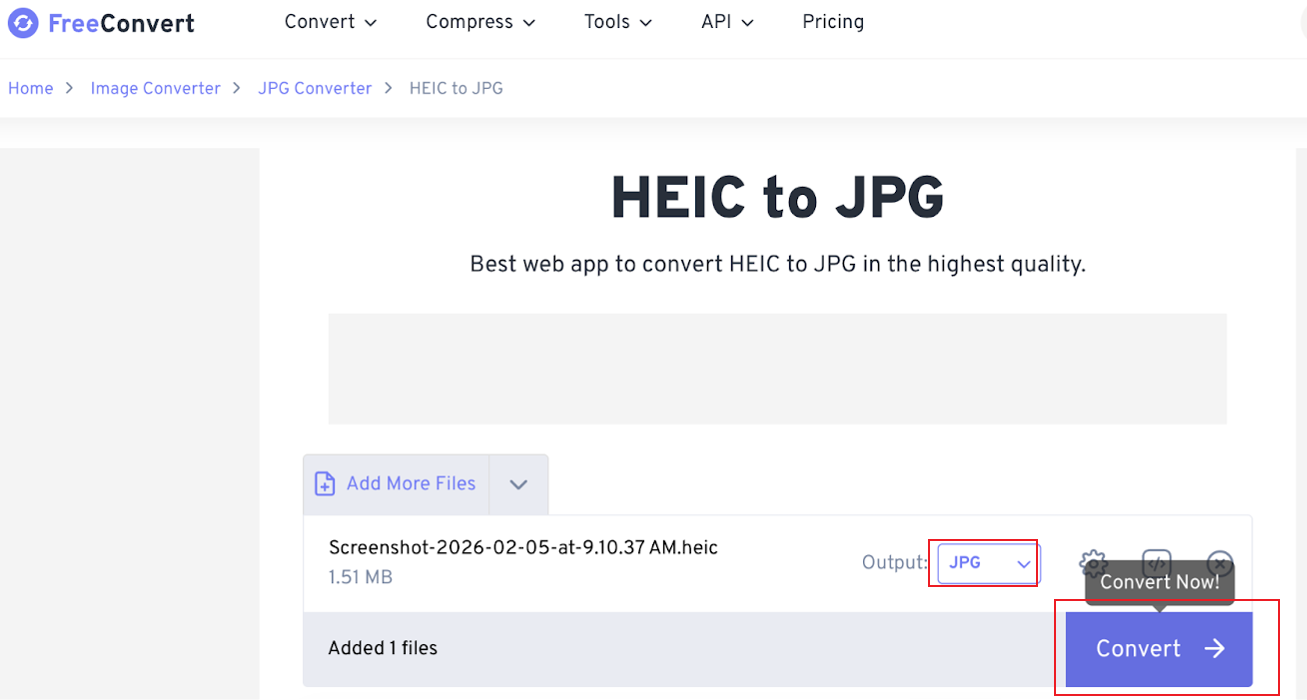Navigate to JPG Converter via breadcrumb

pyautogui.click(x=314, y=88)
